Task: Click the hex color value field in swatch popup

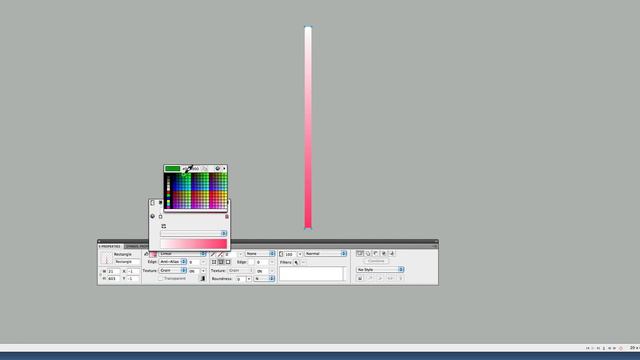Action: pos(191,168)
